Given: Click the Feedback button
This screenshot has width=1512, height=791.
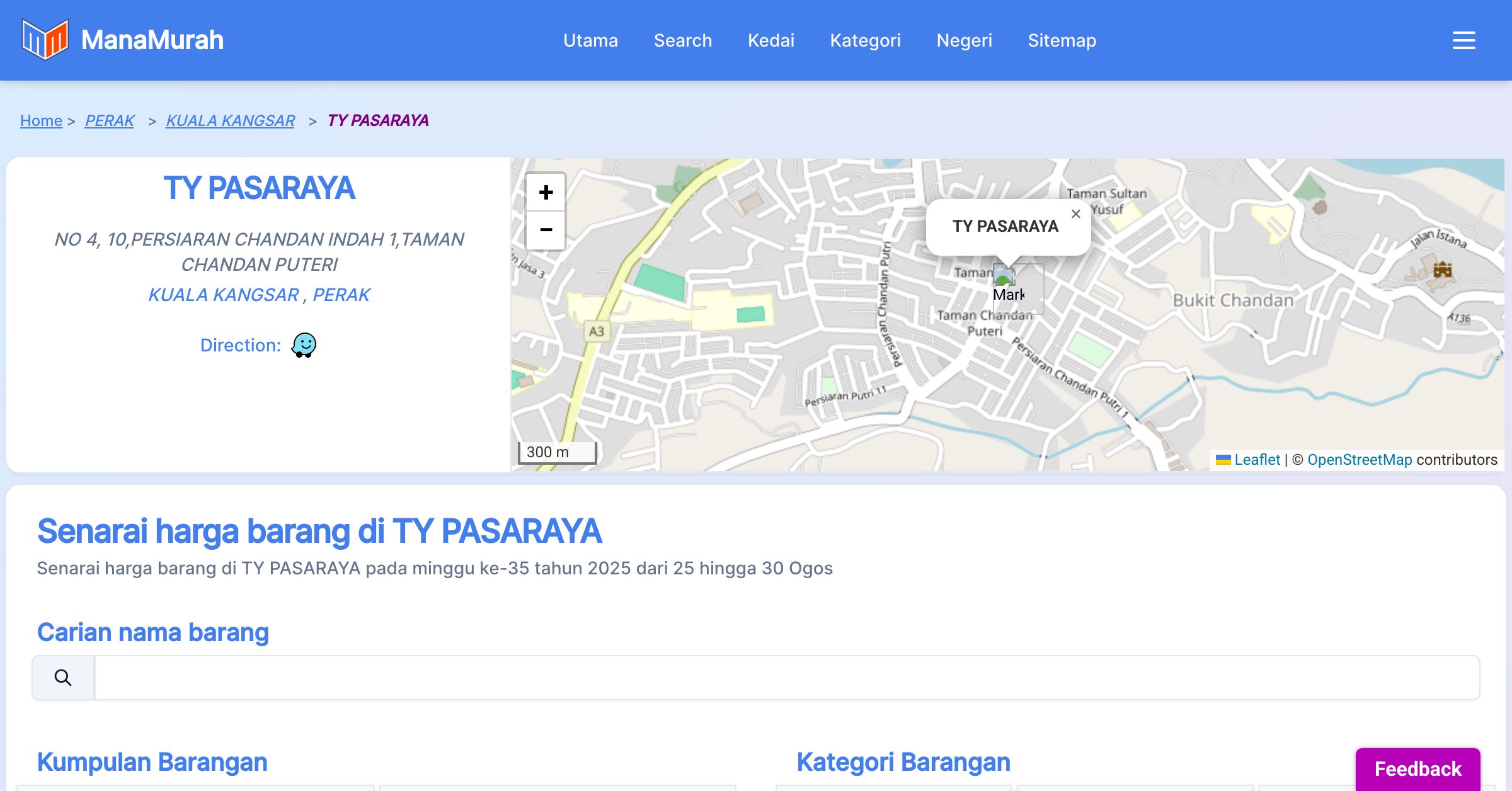Looking at the screenshot, I should click(x=1417, y=768).
